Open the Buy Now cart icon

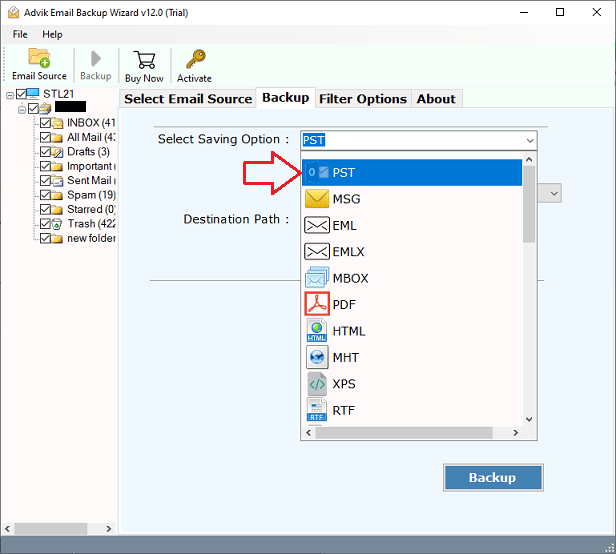click(x=144, y=60)
